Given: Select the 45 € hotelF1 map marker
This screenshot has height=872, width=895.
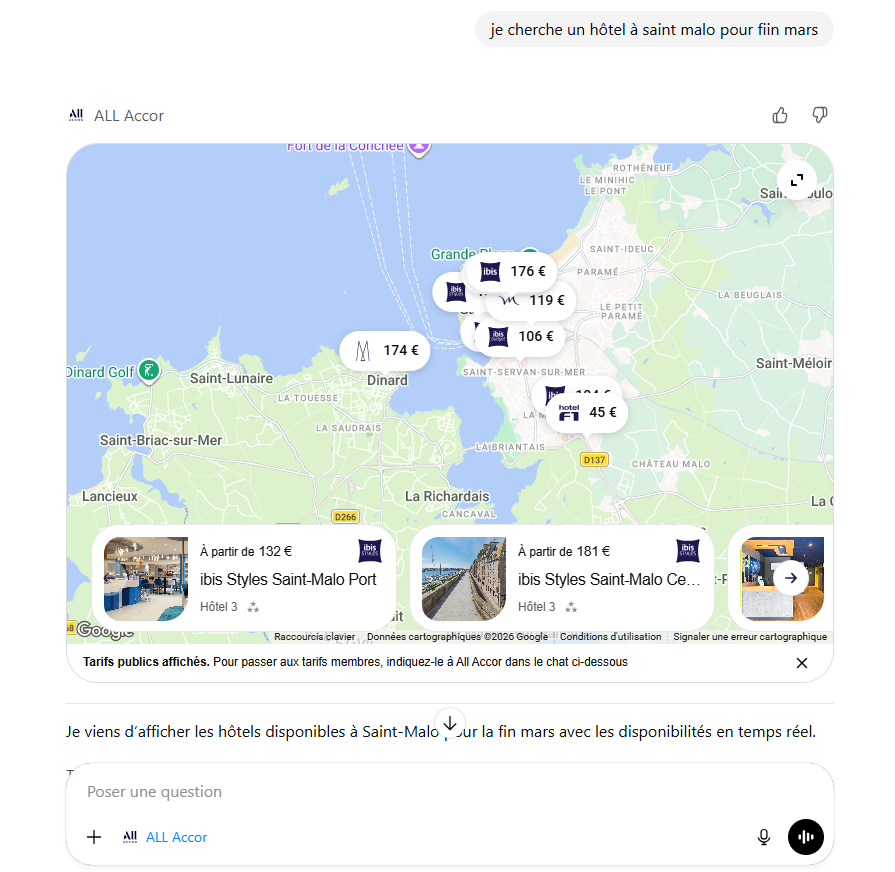Looking at the screenshot, I should point(588,412).
